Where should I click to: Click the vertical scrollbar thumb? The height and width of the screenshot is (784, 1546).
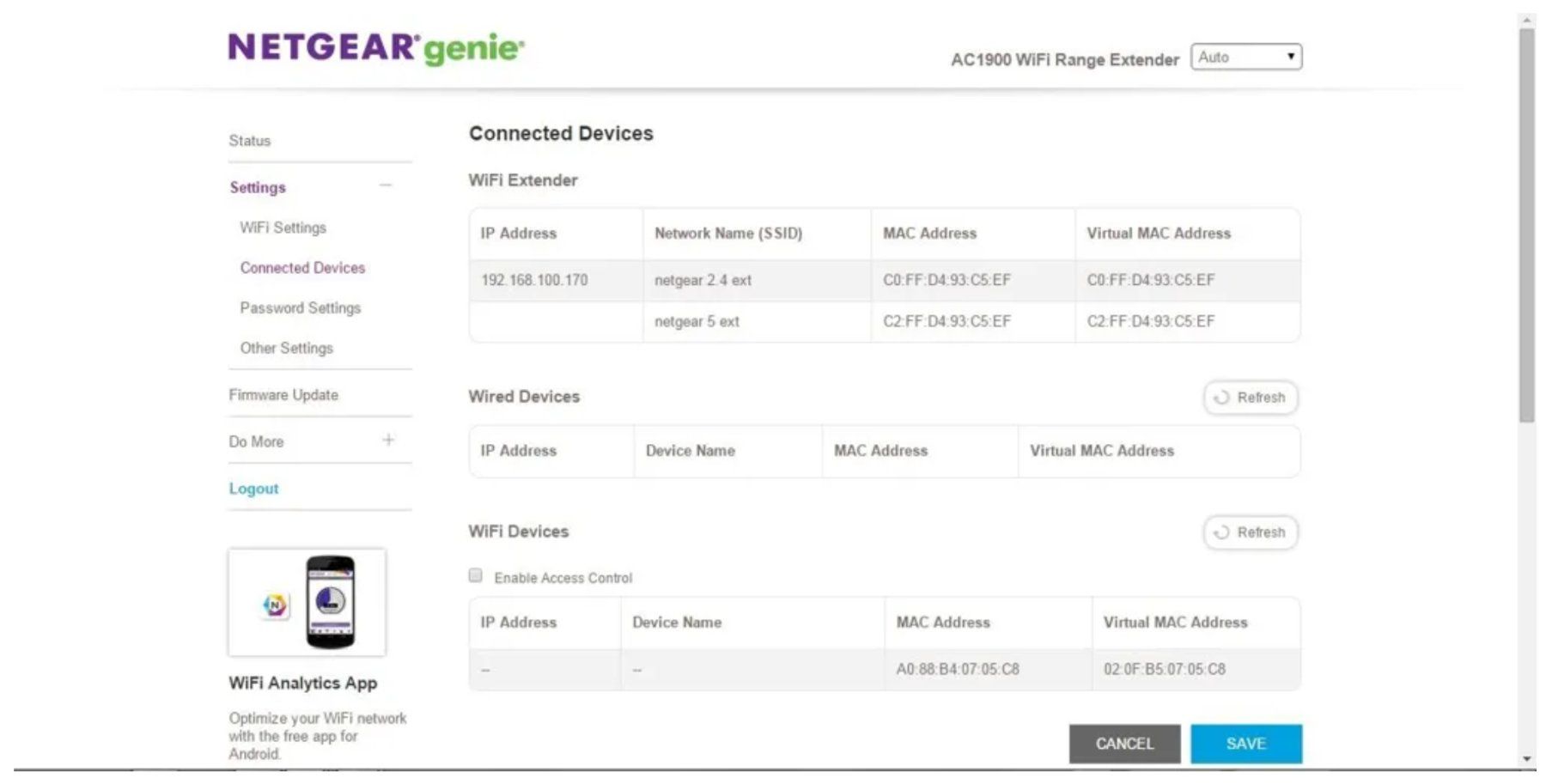pos(1526,225)
